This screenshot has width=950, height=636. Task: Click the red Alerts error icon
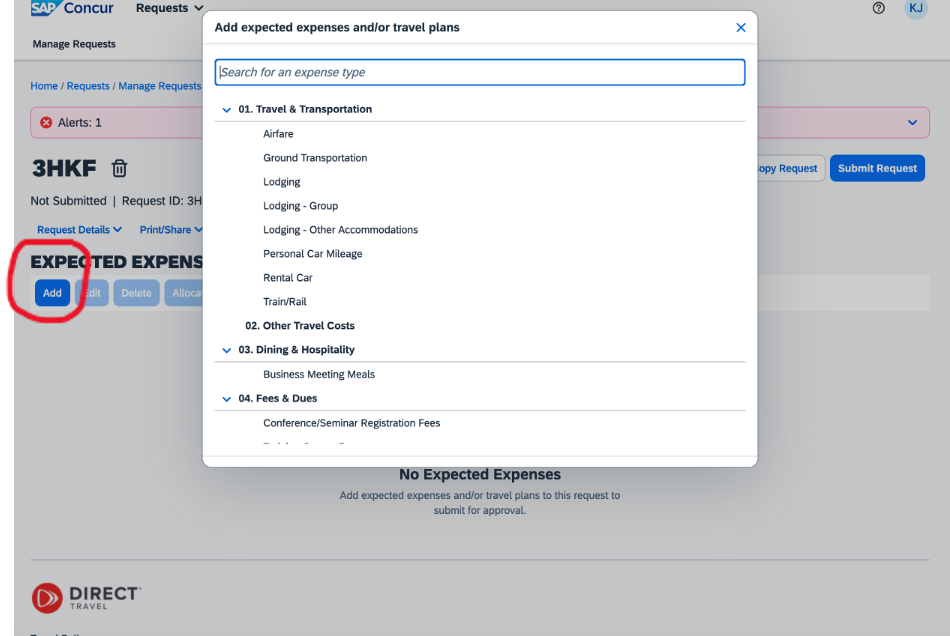(46, 123)
